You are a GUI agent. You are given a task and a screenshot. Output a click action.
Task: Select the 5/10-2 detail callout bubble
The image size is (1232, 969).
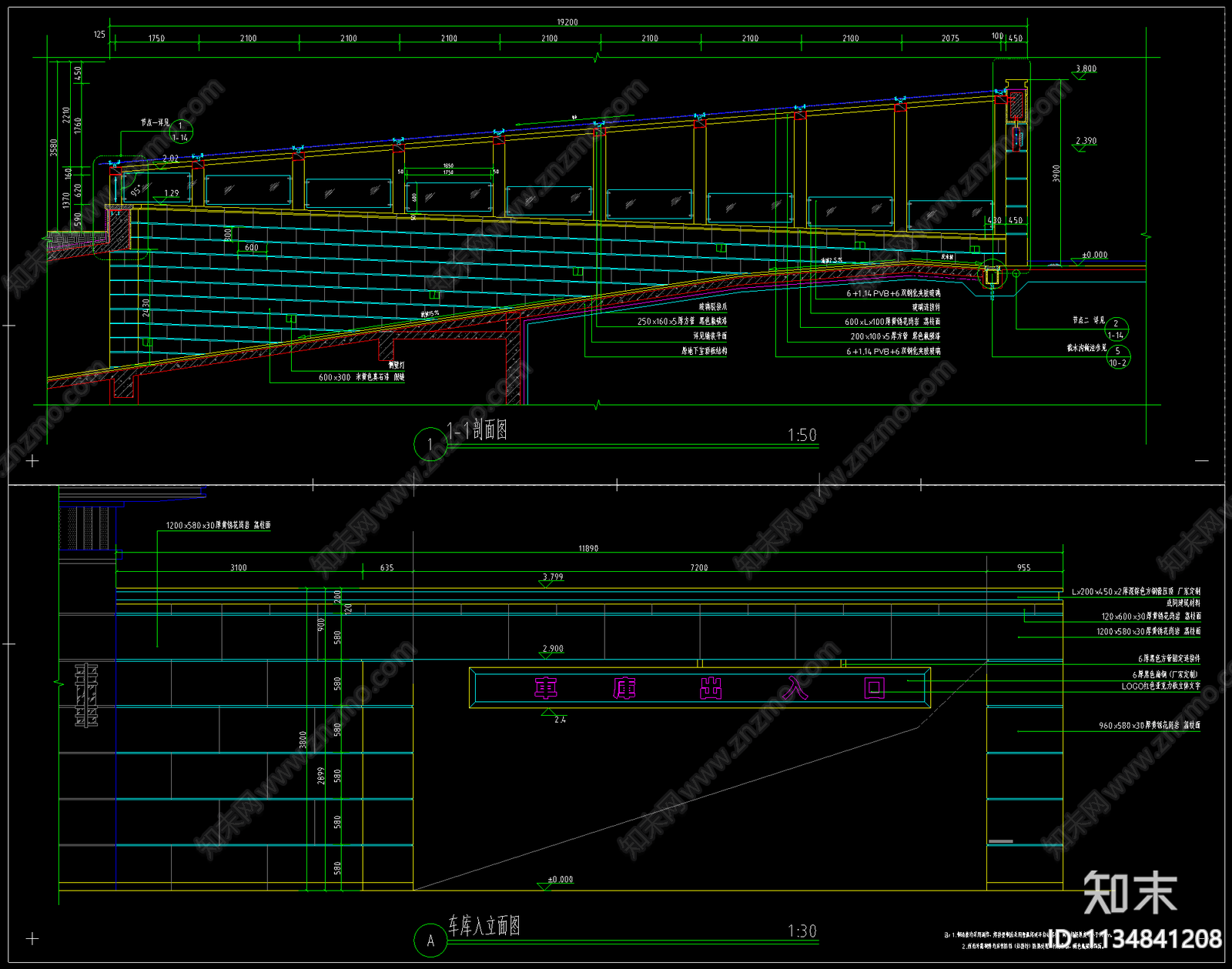1117,356
